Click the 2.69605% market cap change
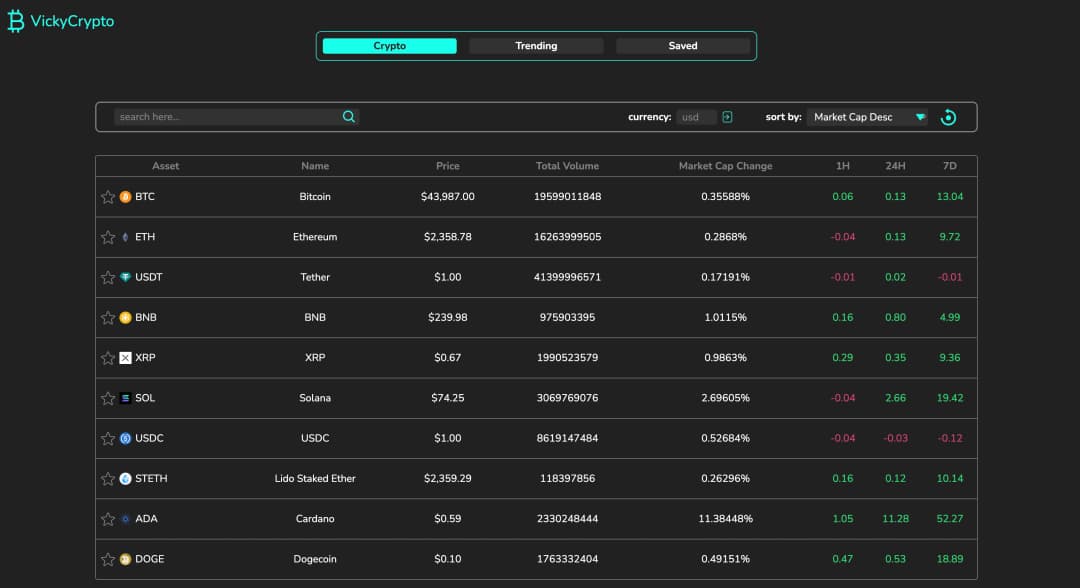This screenshot has height=588, width=1080. (725, 398)
